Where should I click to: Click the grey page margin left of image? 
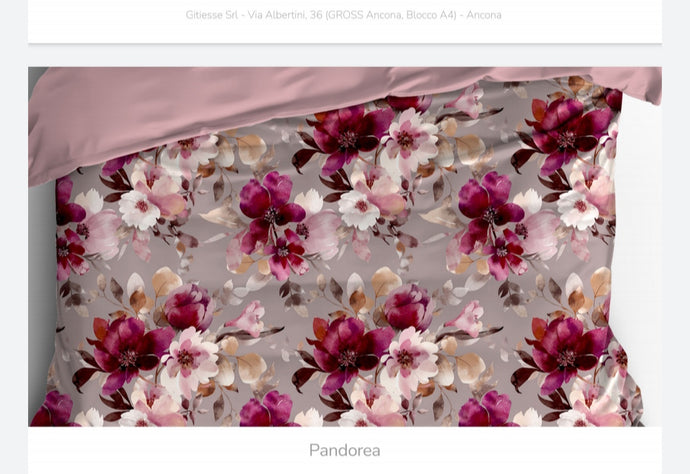point(13,250)
